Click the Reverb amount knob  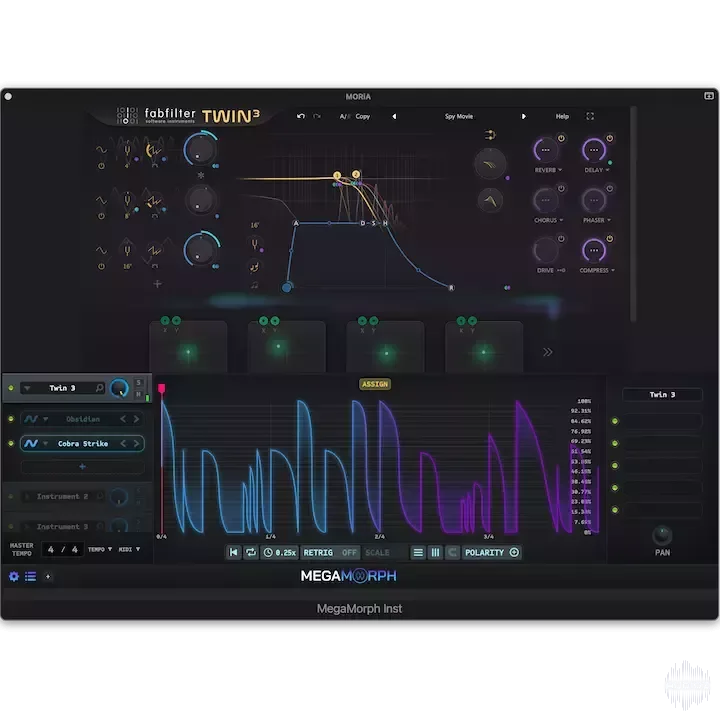pos(546,150)
